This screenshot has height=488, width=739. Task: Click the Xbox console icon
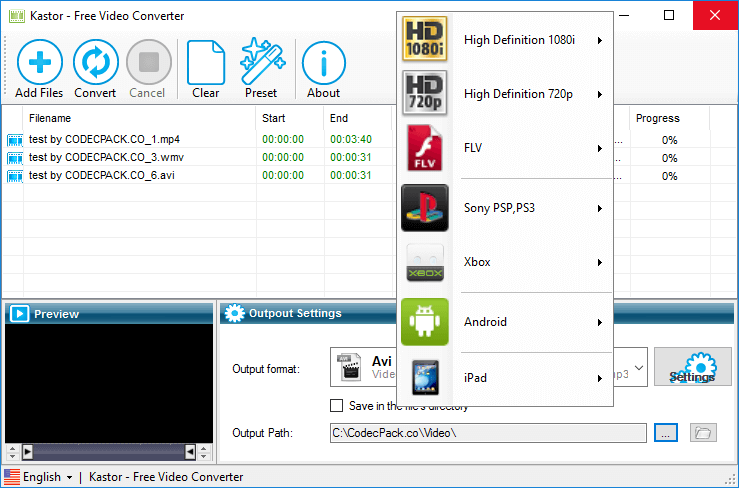(x=425, y=262)
